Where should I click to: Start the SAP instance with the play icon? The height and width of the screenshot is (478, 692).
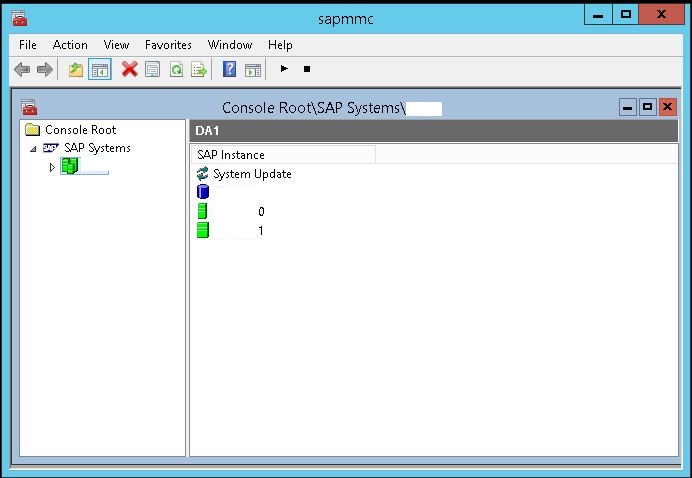coord(284,68)
